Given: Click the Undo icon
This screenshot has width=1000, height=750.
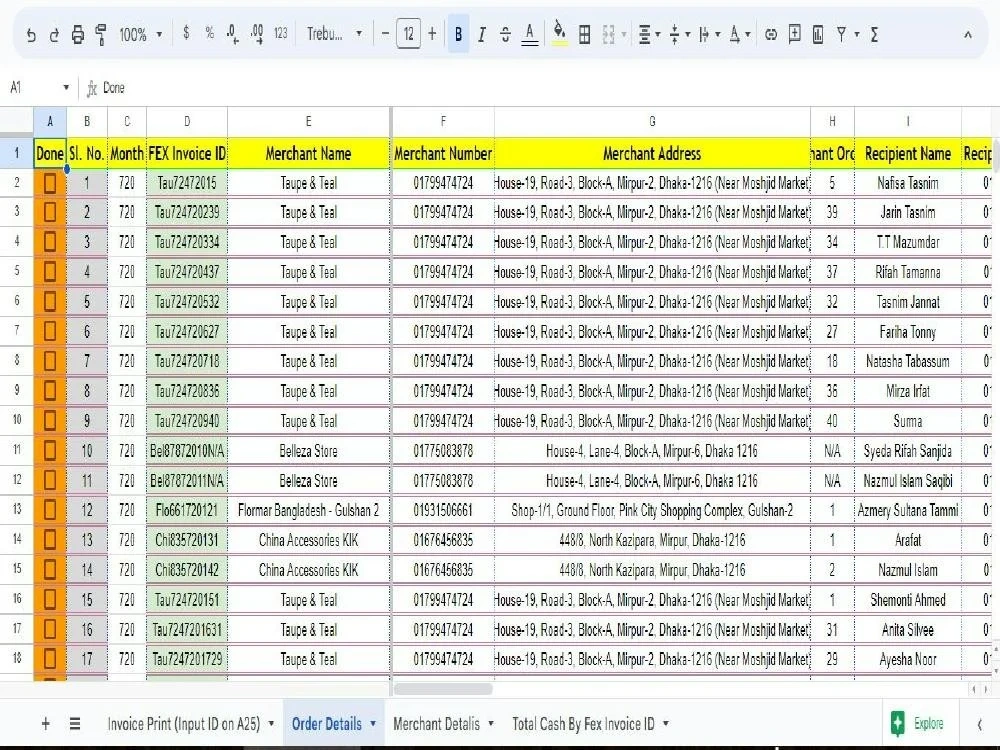Looking at the screenshot, I should [x=31, y=34].
